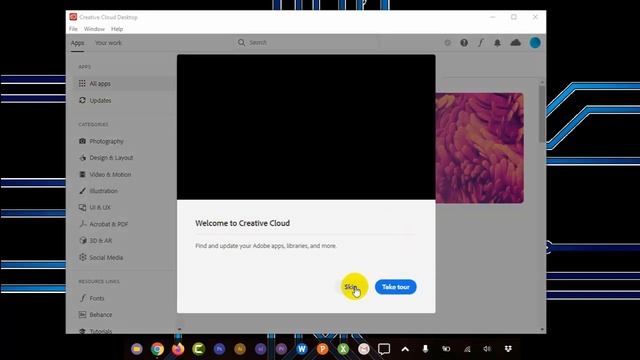Switch to the Your work tab
This screenshot has height=360, width=640.
pyautogui.click(x=108, y=43)
